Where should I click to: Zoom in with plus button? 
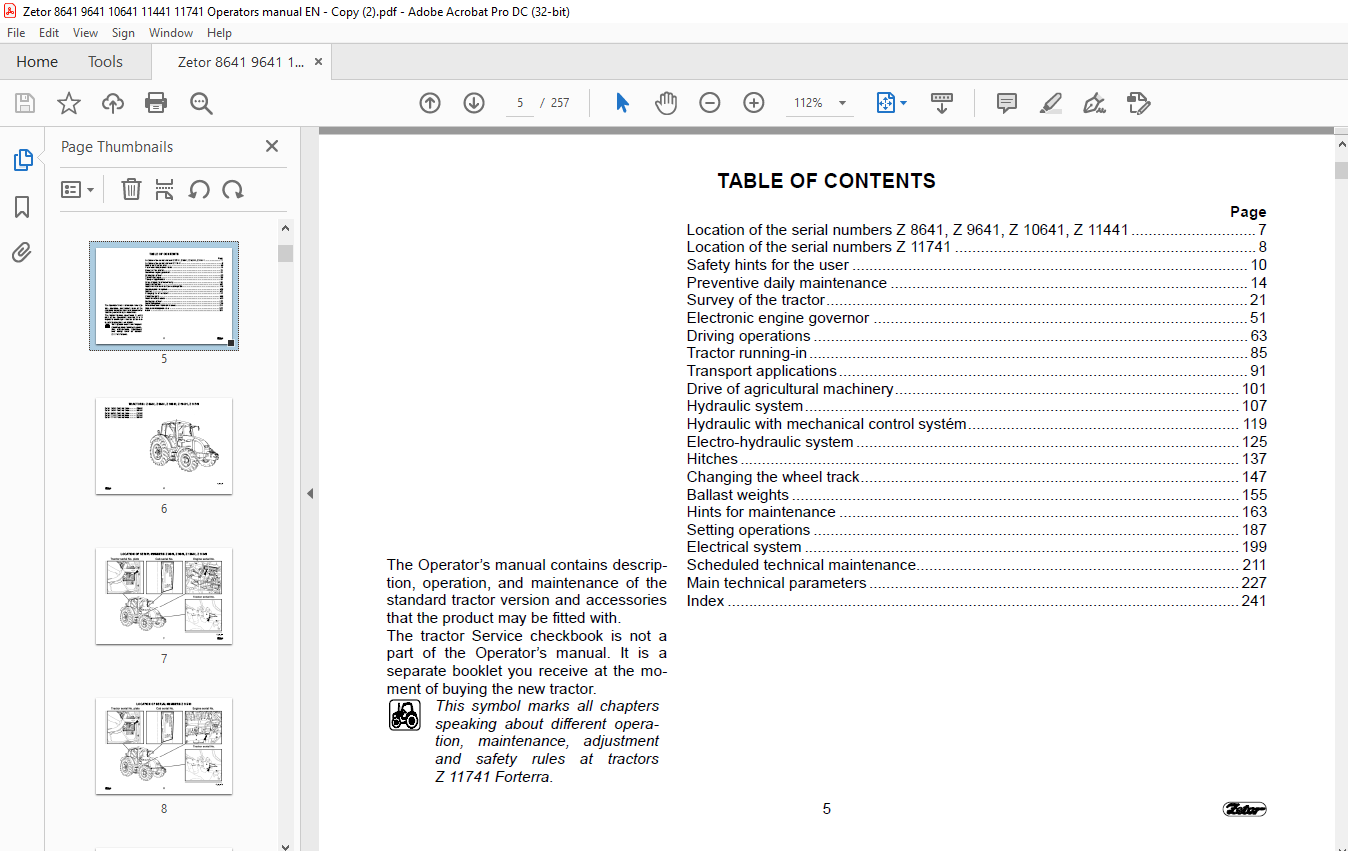tap(754, 103)
